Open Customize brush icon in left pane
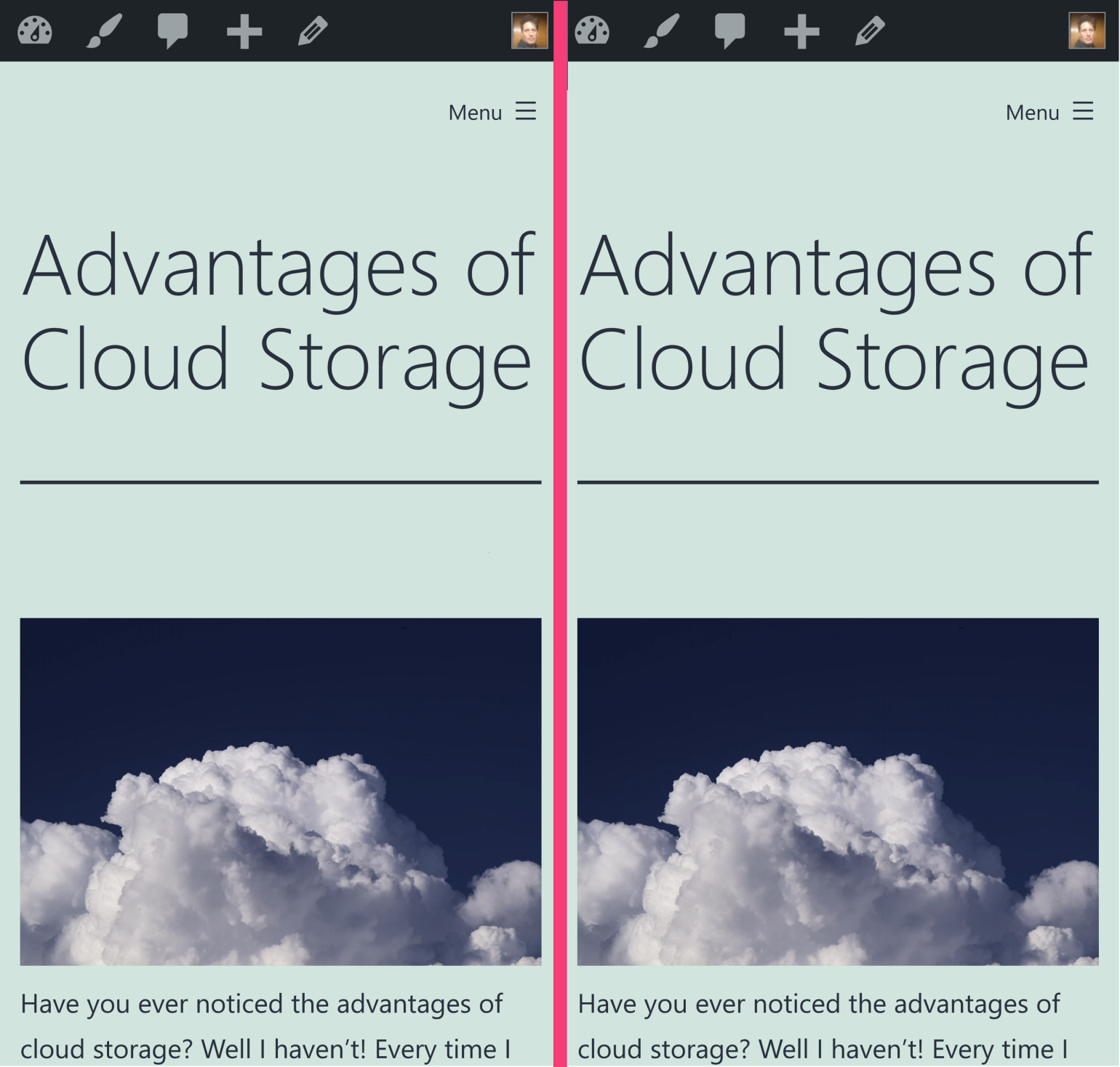Screen dimensions: 1120x1067 [x=104, y=31]
